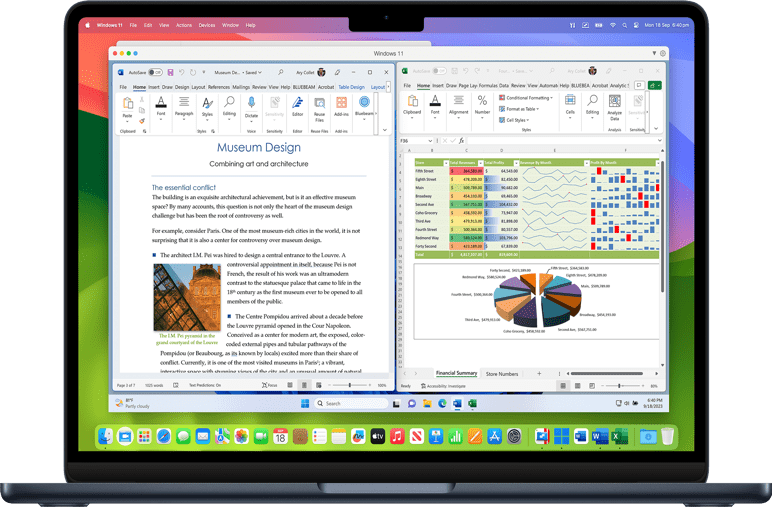772x507 pixels.
Task: Click the Add-ins icon in Word
Action: tap(342, 104)
